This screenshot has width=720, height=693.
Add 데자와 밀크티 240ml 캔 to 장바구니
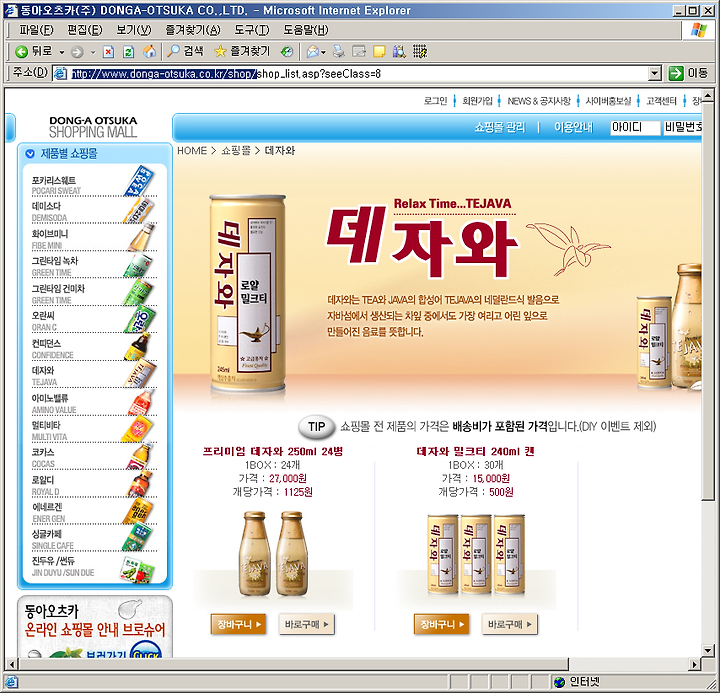(441, 624)
